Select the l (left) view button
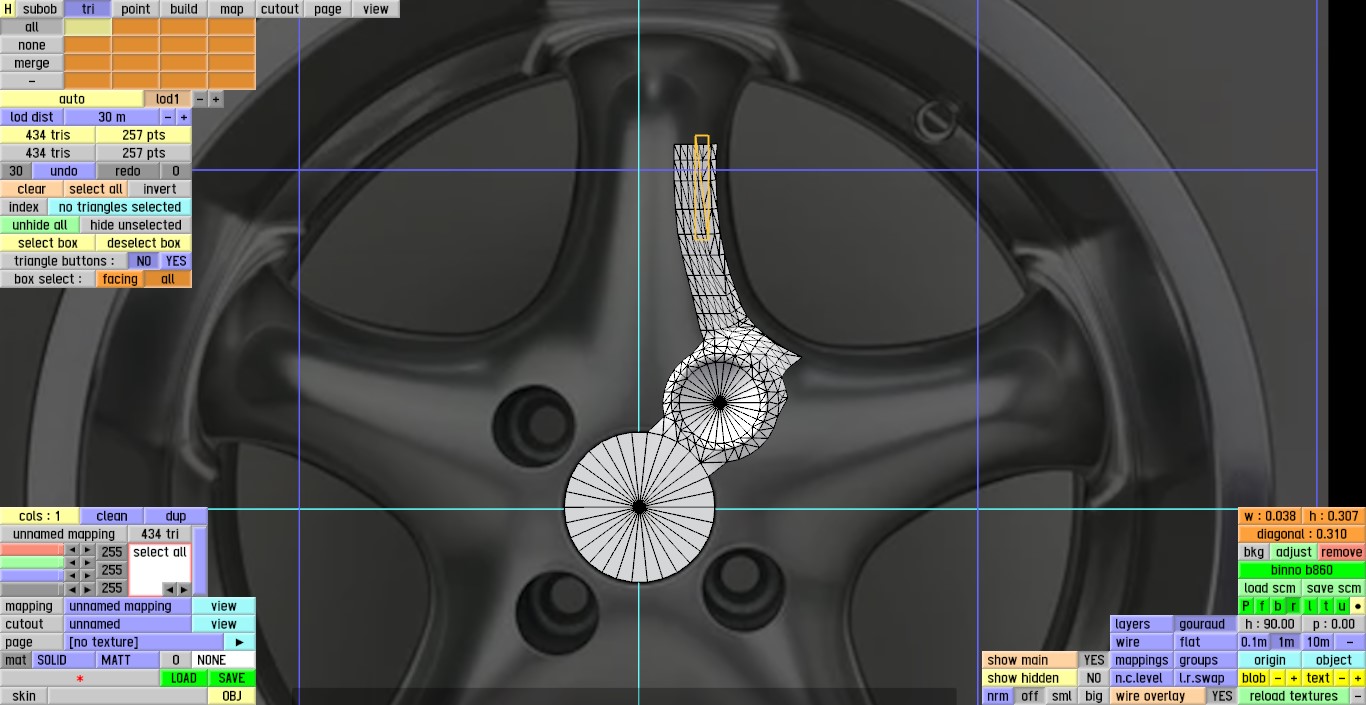The image size is (1366, 705). pyautogui.click(x=1310, y=606)
